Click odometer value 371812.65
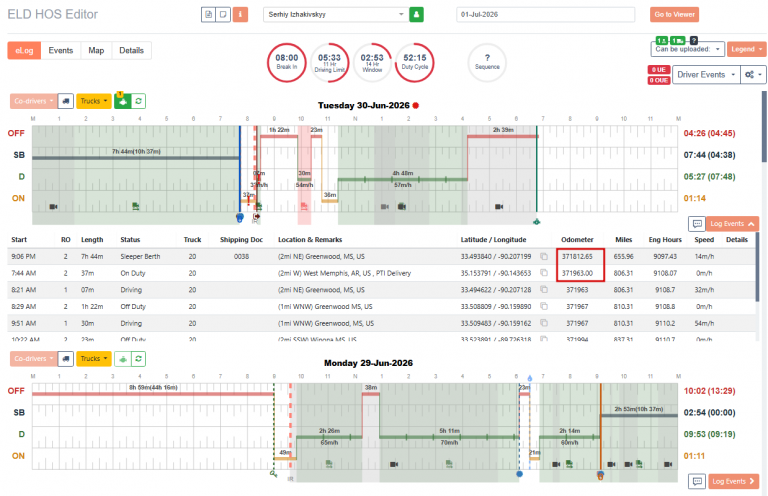The image size is (768, 496). (x=577, y=256)
